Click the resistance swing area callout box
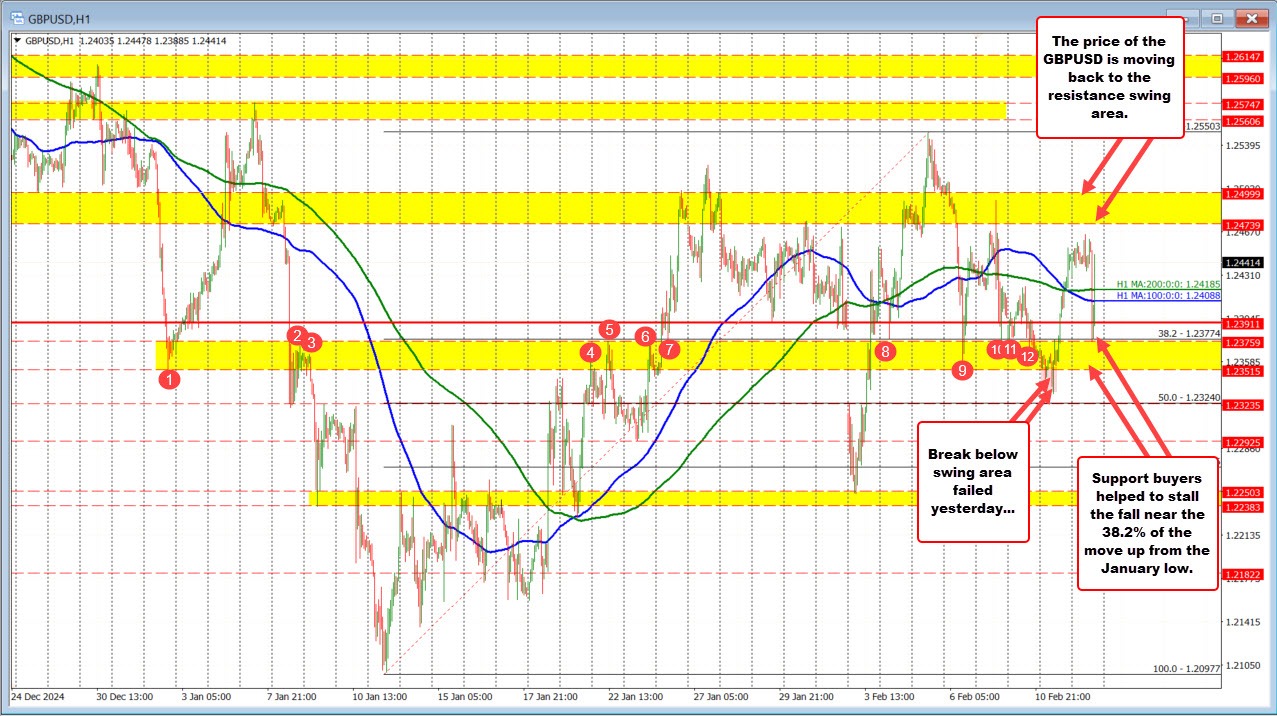1277x716 pixels. (1110, 75)
